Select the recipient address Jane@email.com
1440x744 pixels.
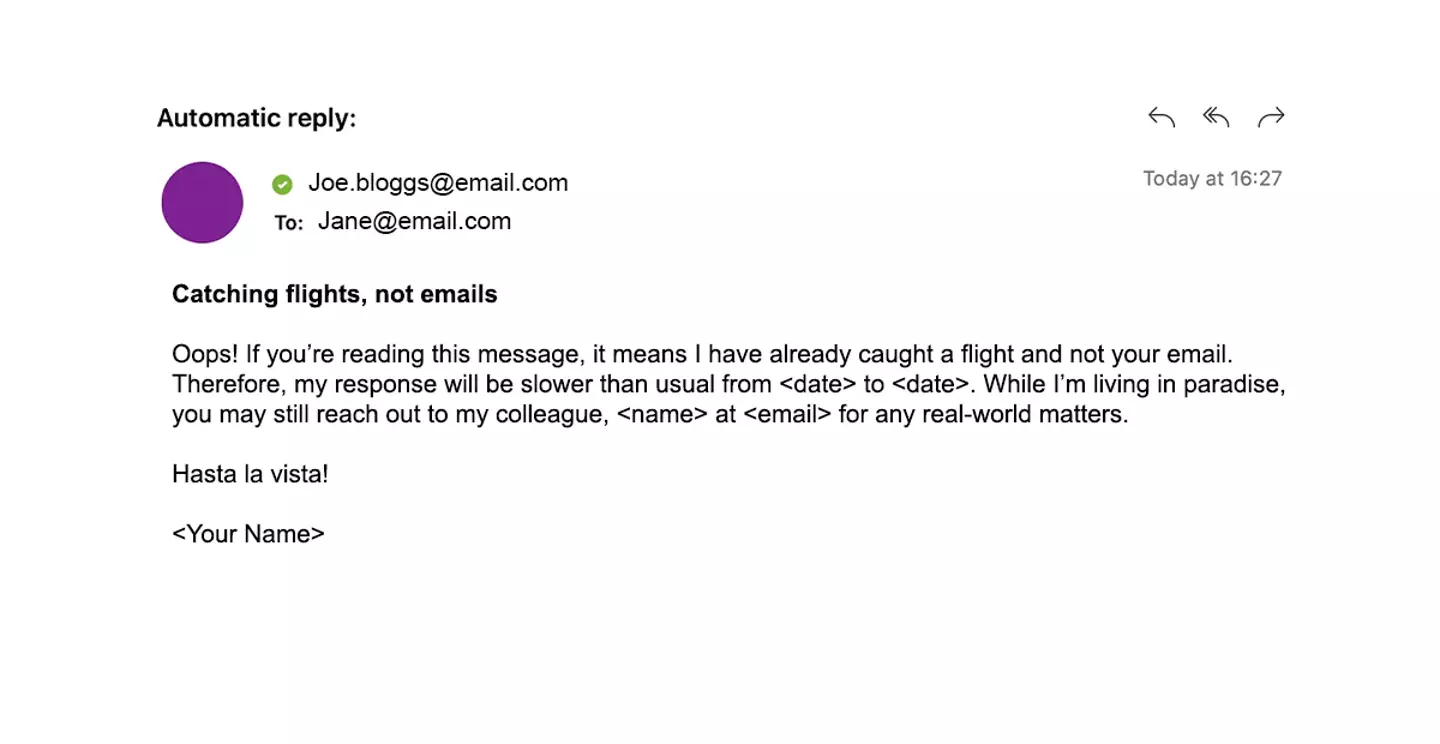coord(414,221)
